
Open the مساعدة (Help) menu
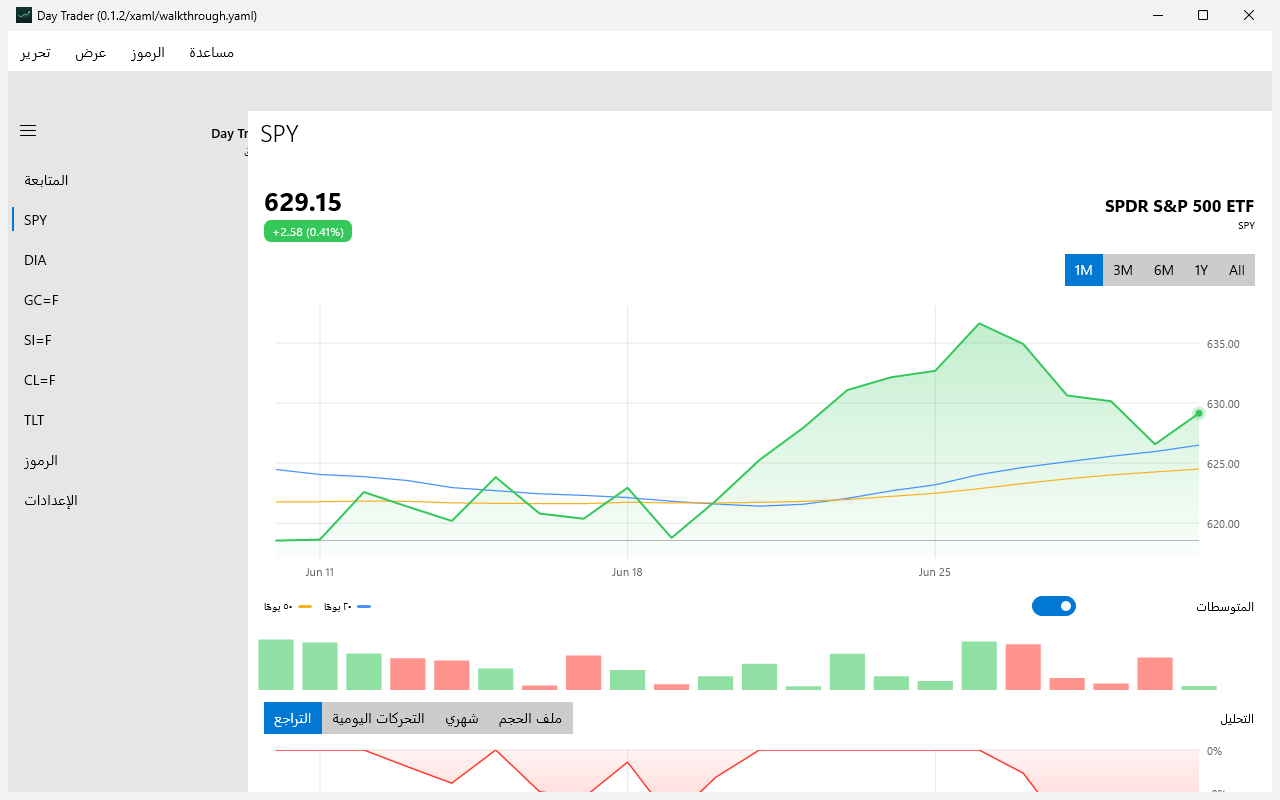pos(212,52)
